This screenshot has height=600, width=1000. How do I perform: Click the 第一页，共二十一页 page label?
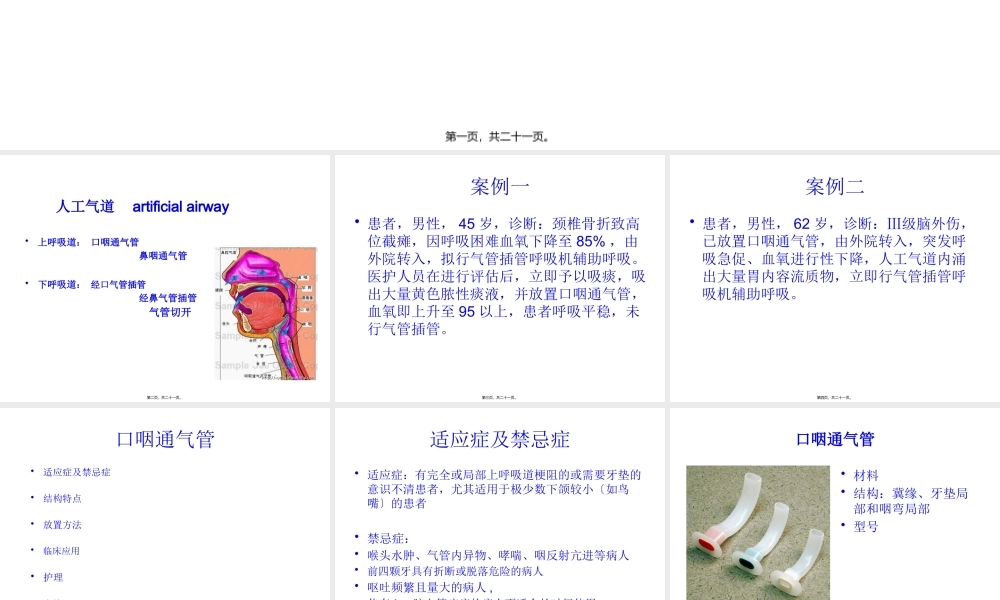coord(500,135)
